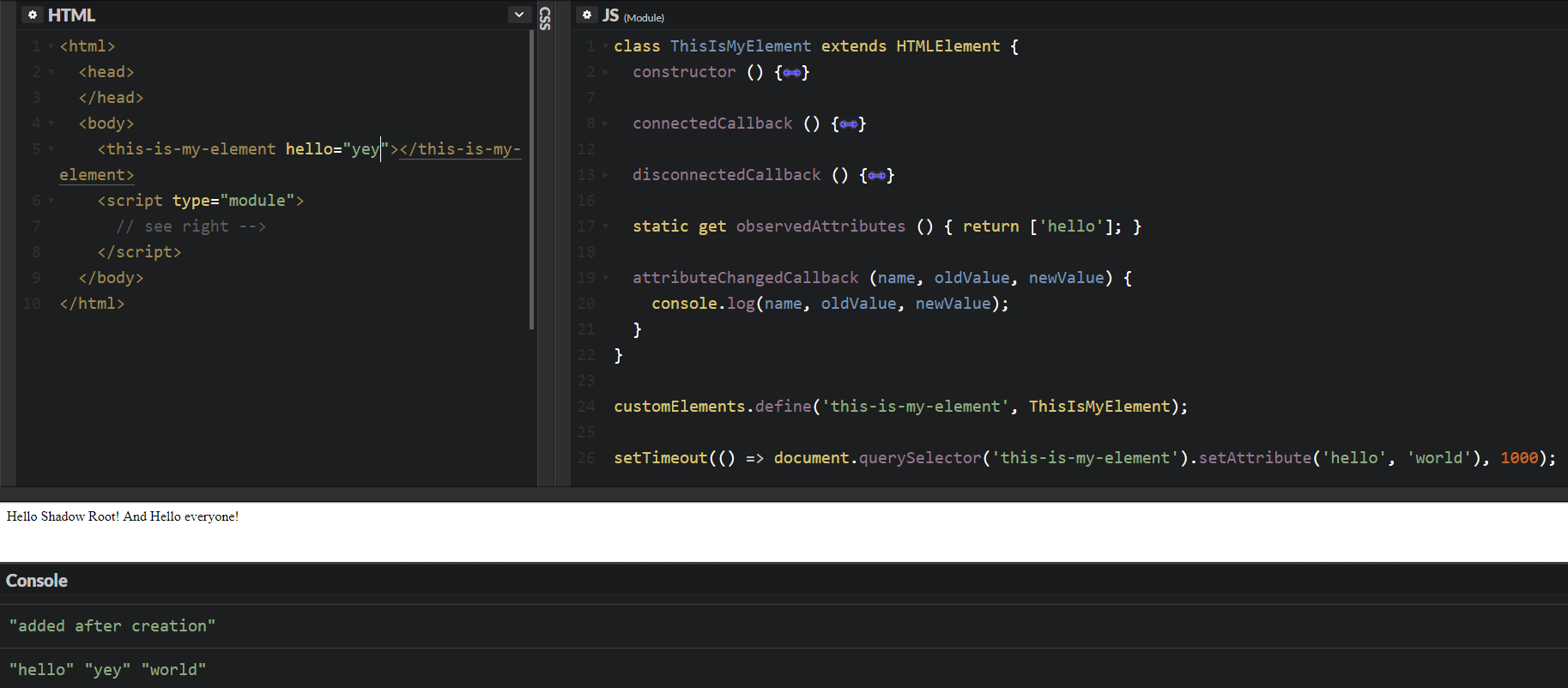Click the observedAttributes method name
This screenshot has height=688, width=1568.
(x=820, y=226)
